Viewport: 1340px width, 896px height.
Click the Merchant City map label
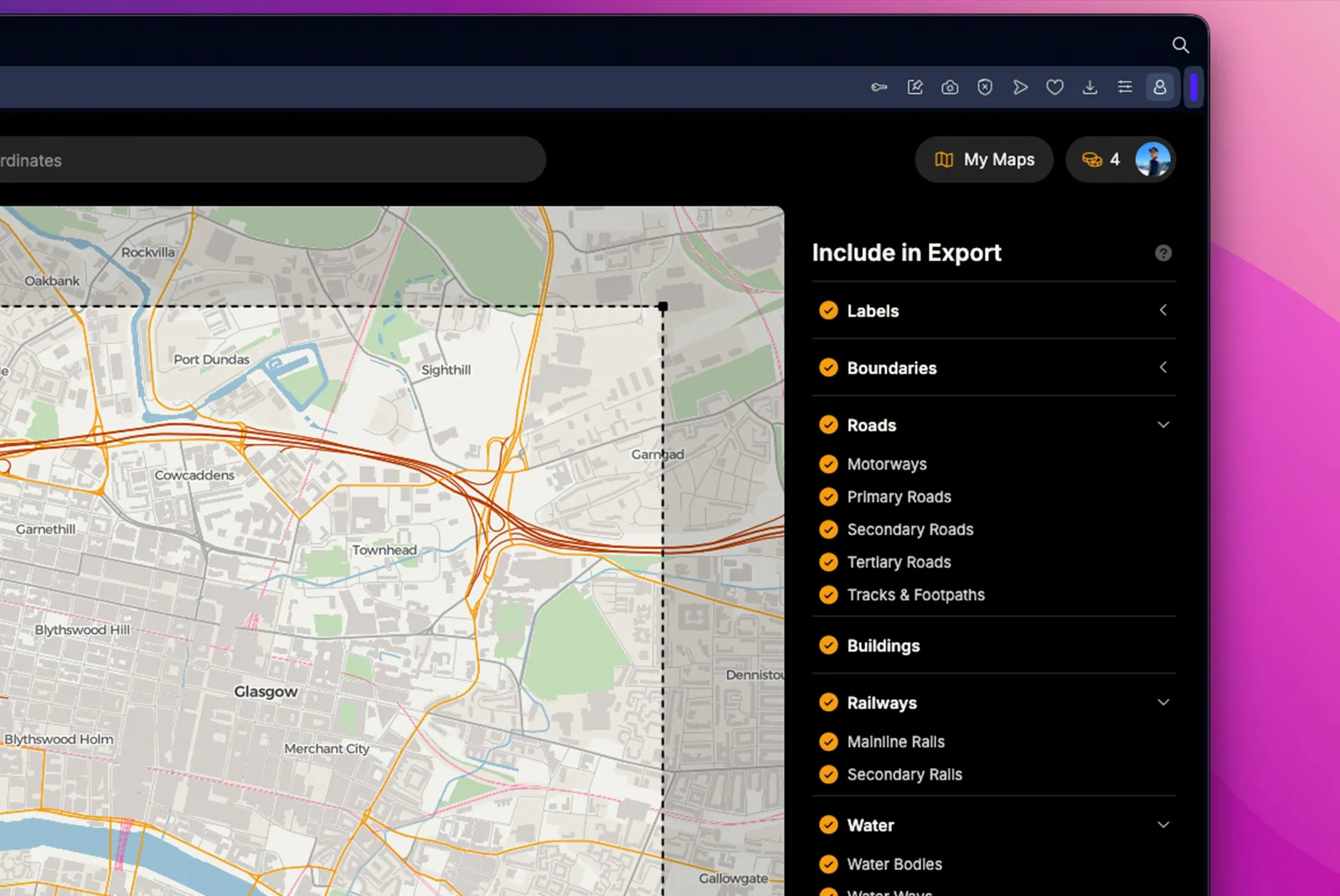(327, 749)
